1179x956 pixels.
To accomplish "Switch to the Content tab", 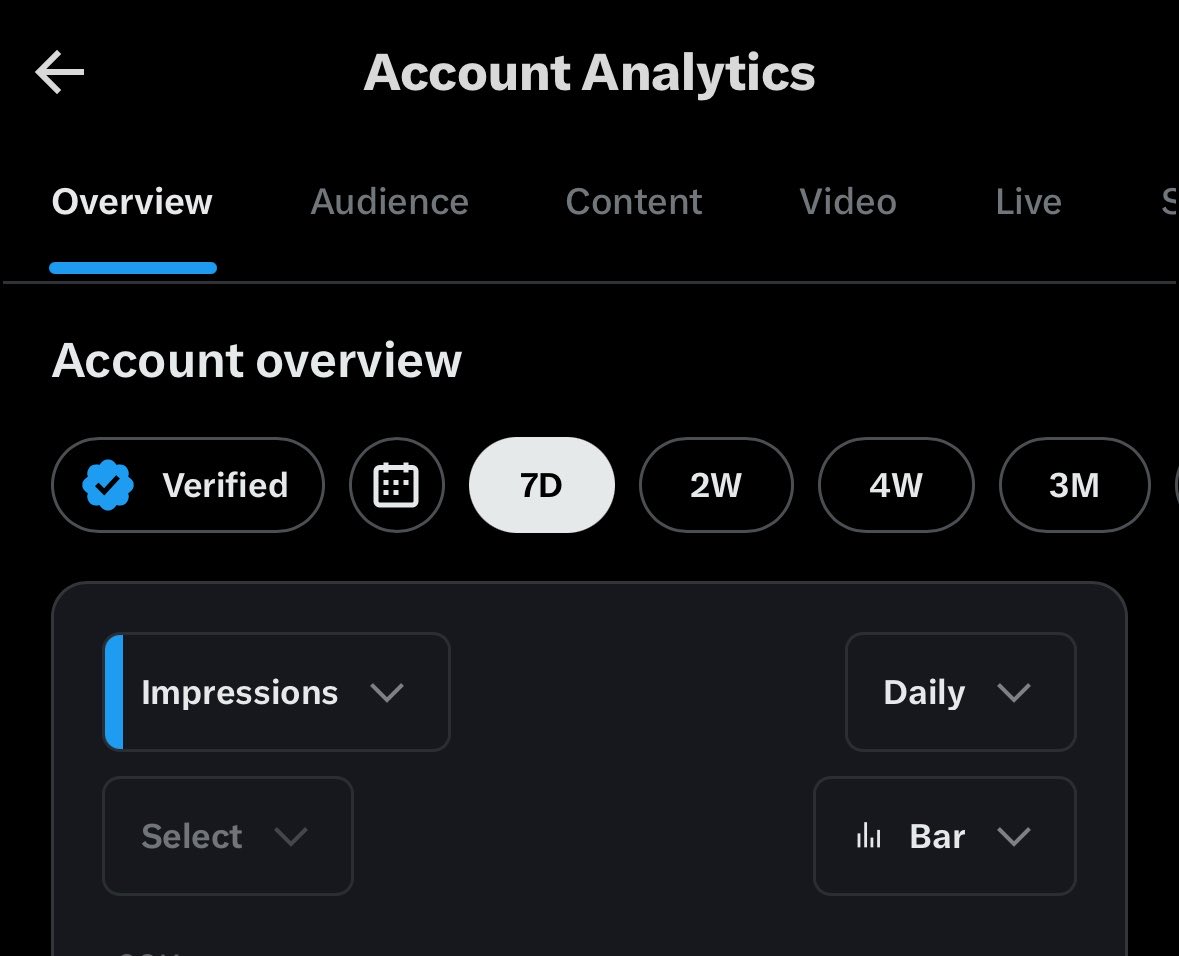I will point(634,202).
